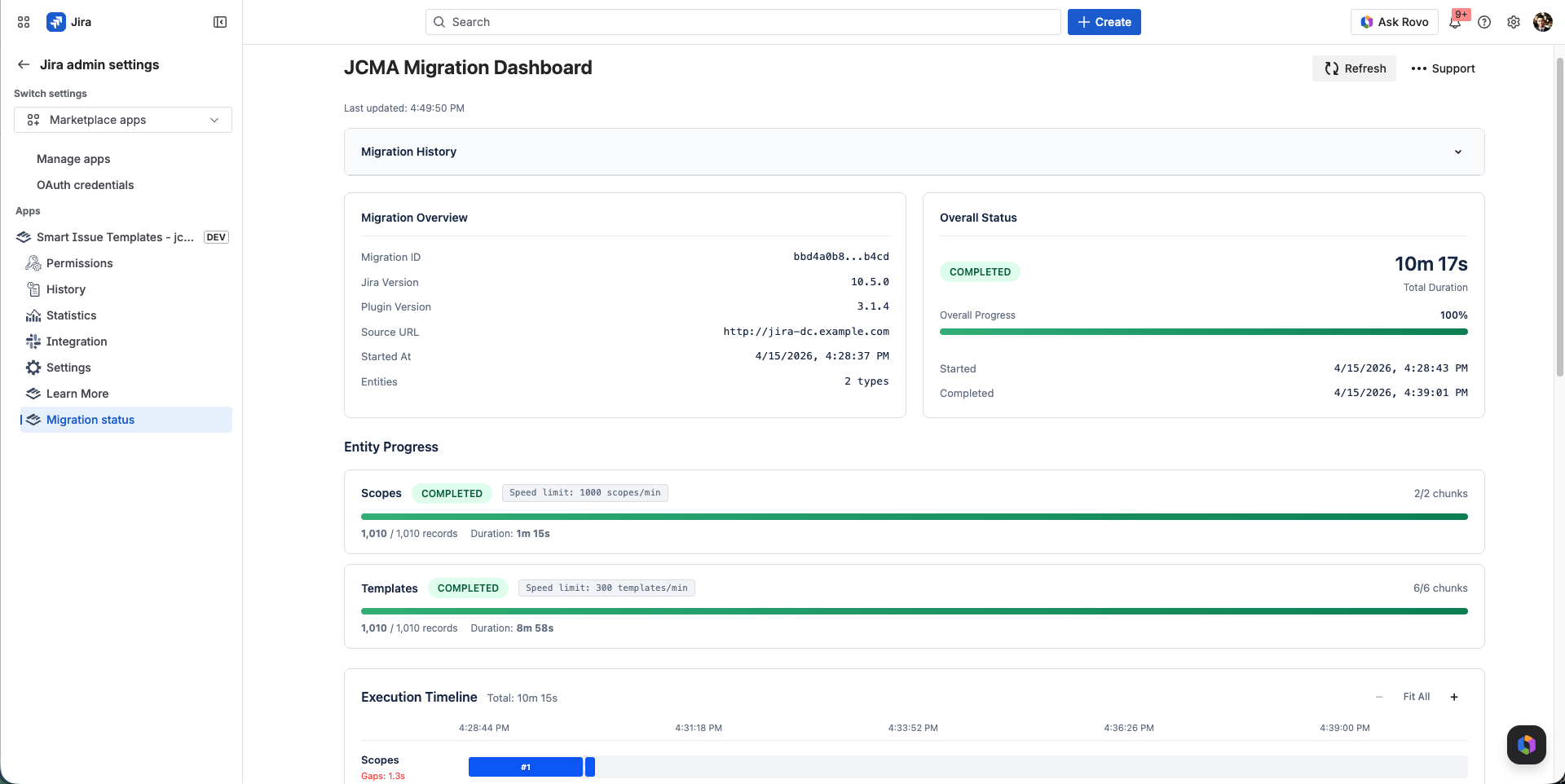This screenshot has height=784, width=1565.
Task: Zoom in on the Execution Timeline
Action: coord(1454,697)
